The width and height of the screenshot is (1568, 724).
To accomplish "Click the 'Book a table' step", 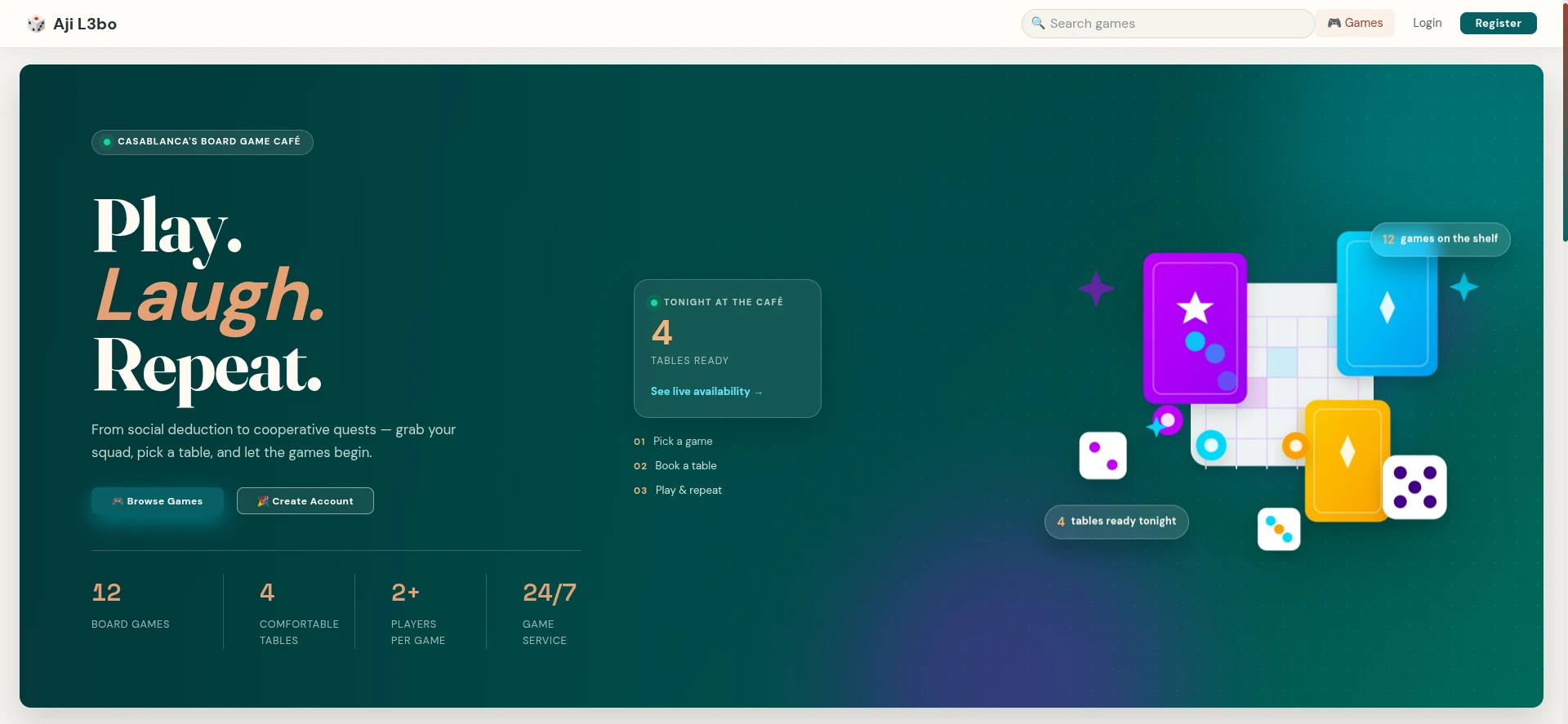I will coord(675,466).
